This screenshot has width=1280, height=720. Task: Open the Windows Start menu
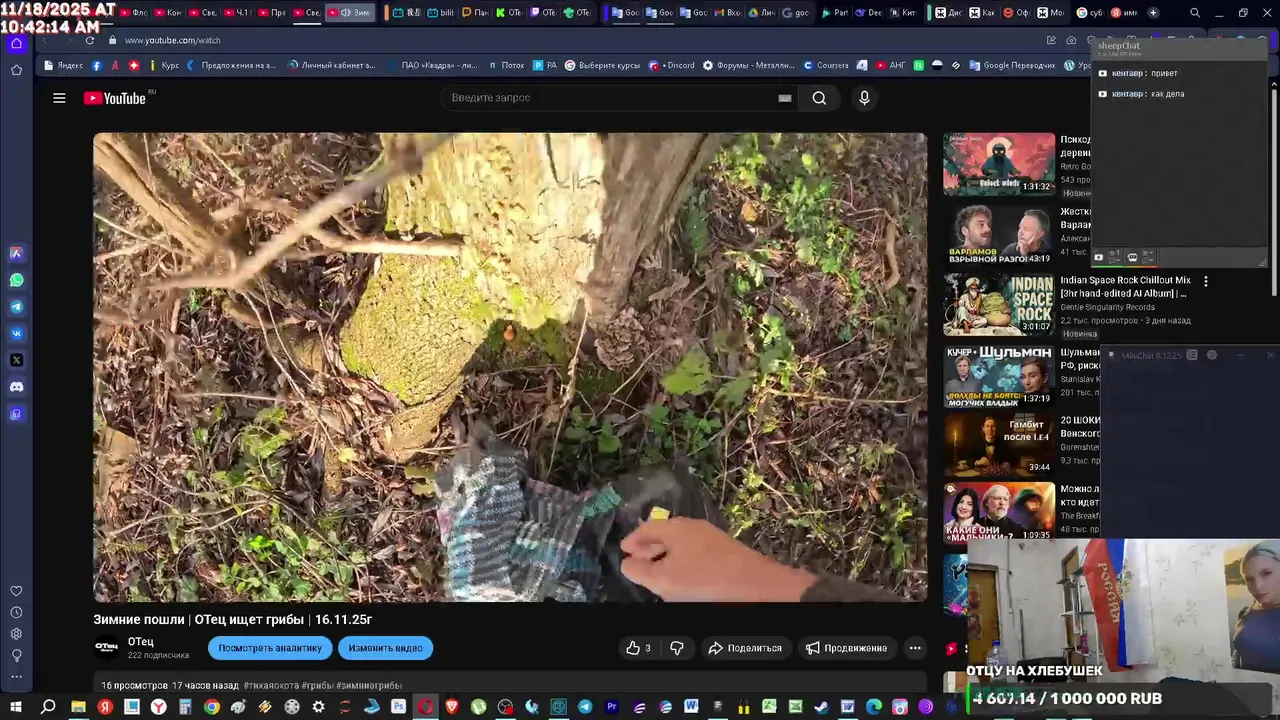16,707
